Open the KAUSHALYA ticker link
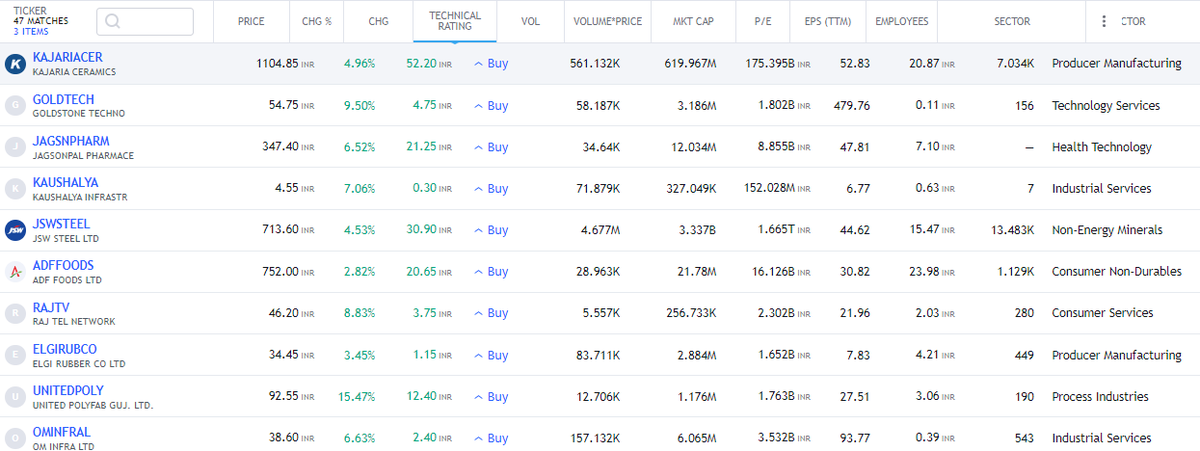The width and height of the screenshot is (1200, 451). point(66,183)
